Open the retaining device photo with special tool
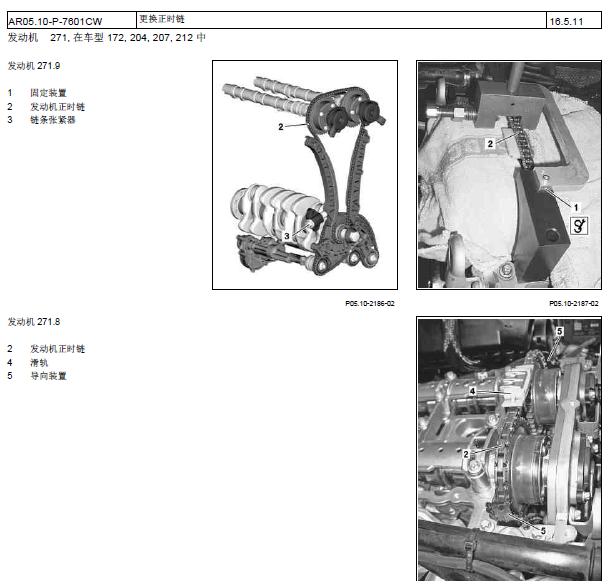 click(509, 175)
